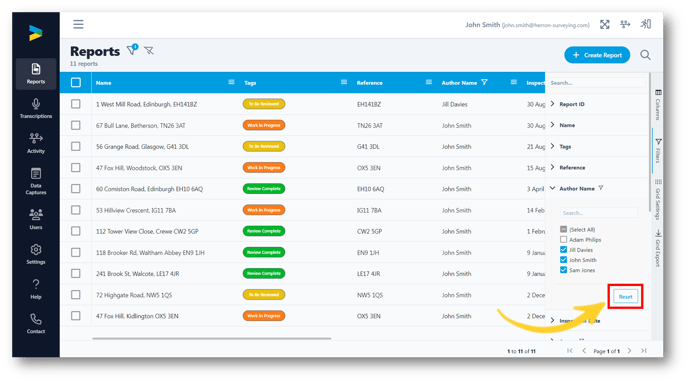Image resolution: width=688 pixels, height=382 pixels.
Task: Open Help in the sidebar
Action: [36, 289]
